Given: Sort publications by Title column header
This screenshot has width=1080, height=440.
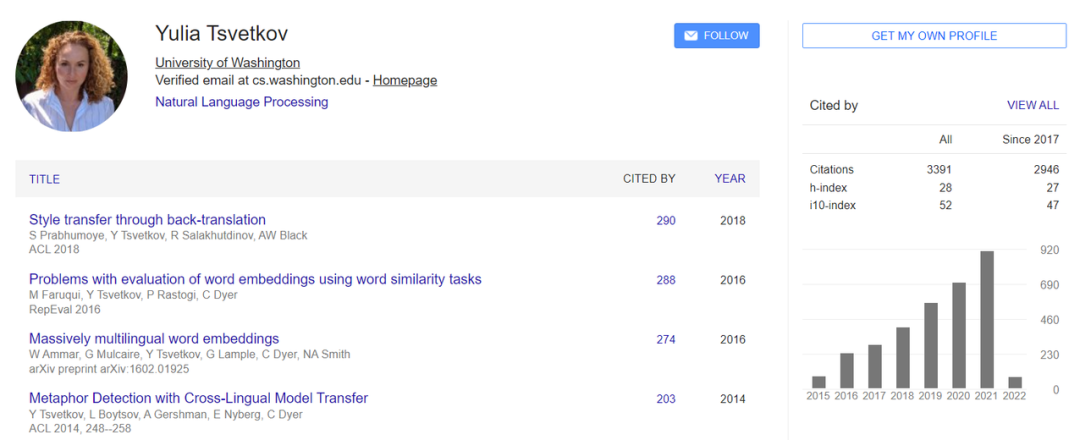Looking at the screenshot, I should (45, 179).
